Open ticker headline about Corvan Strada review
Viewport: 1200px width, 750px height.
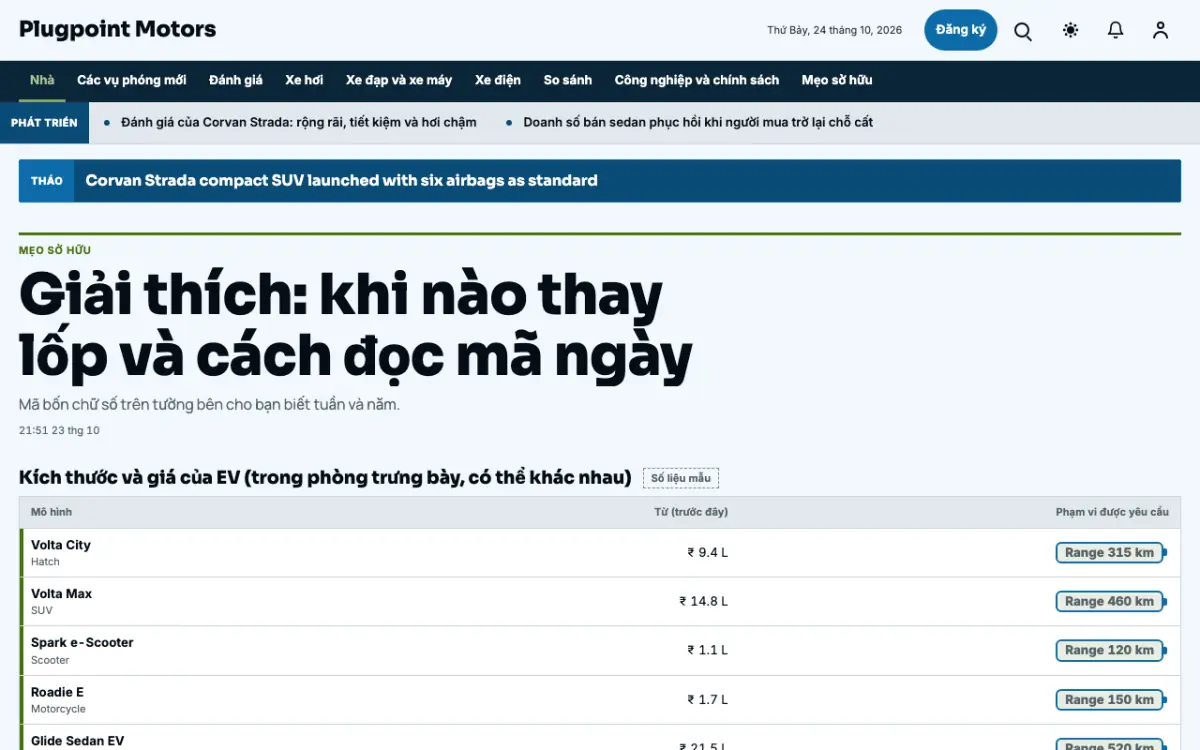tap(299, 123)
